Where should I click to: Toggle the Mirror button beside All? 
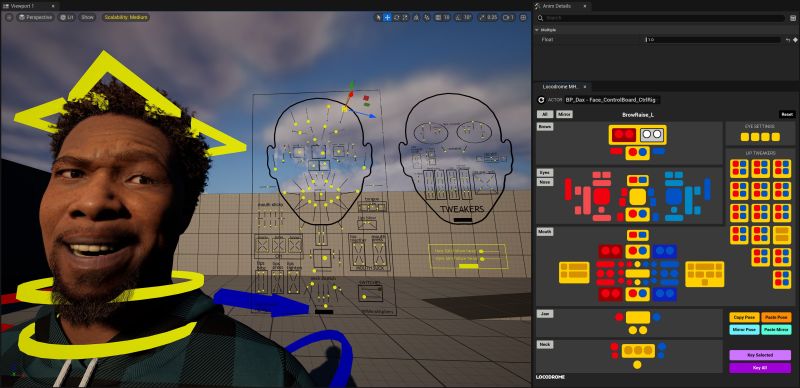tap(564, 114)
